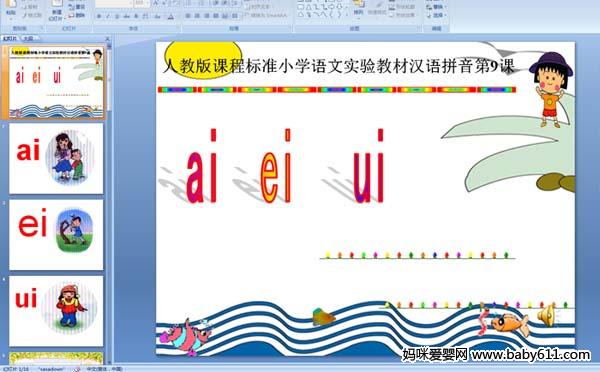Toggle justify text alignment
The image size is (600, 372).
point(216,16)
